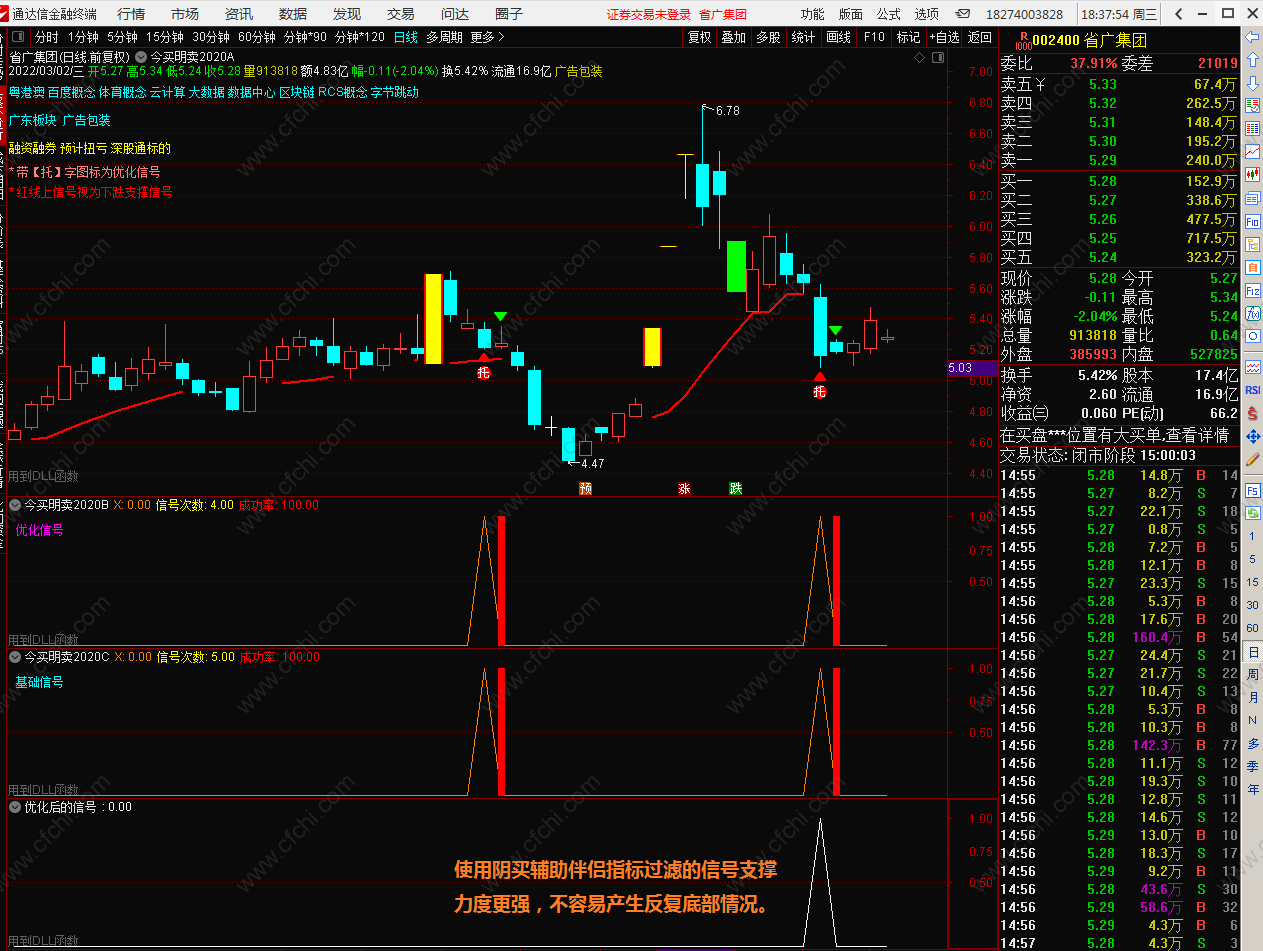Open the 交易 menu
This screenshot has height=951, width=1263.
[401, 14]
